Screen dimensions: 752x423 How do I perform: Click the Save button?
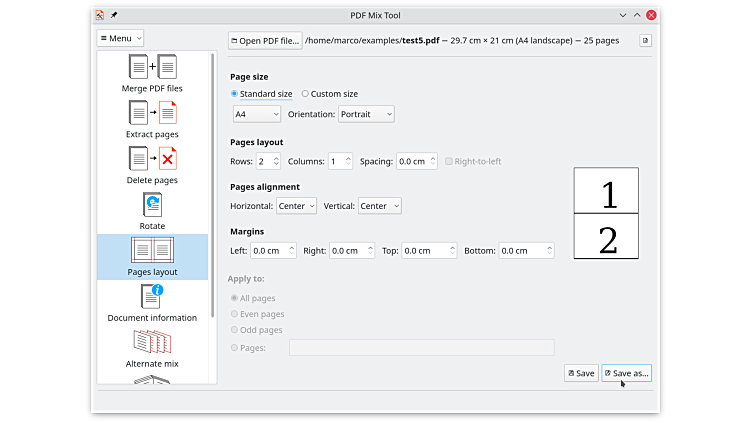click(581, 373)
